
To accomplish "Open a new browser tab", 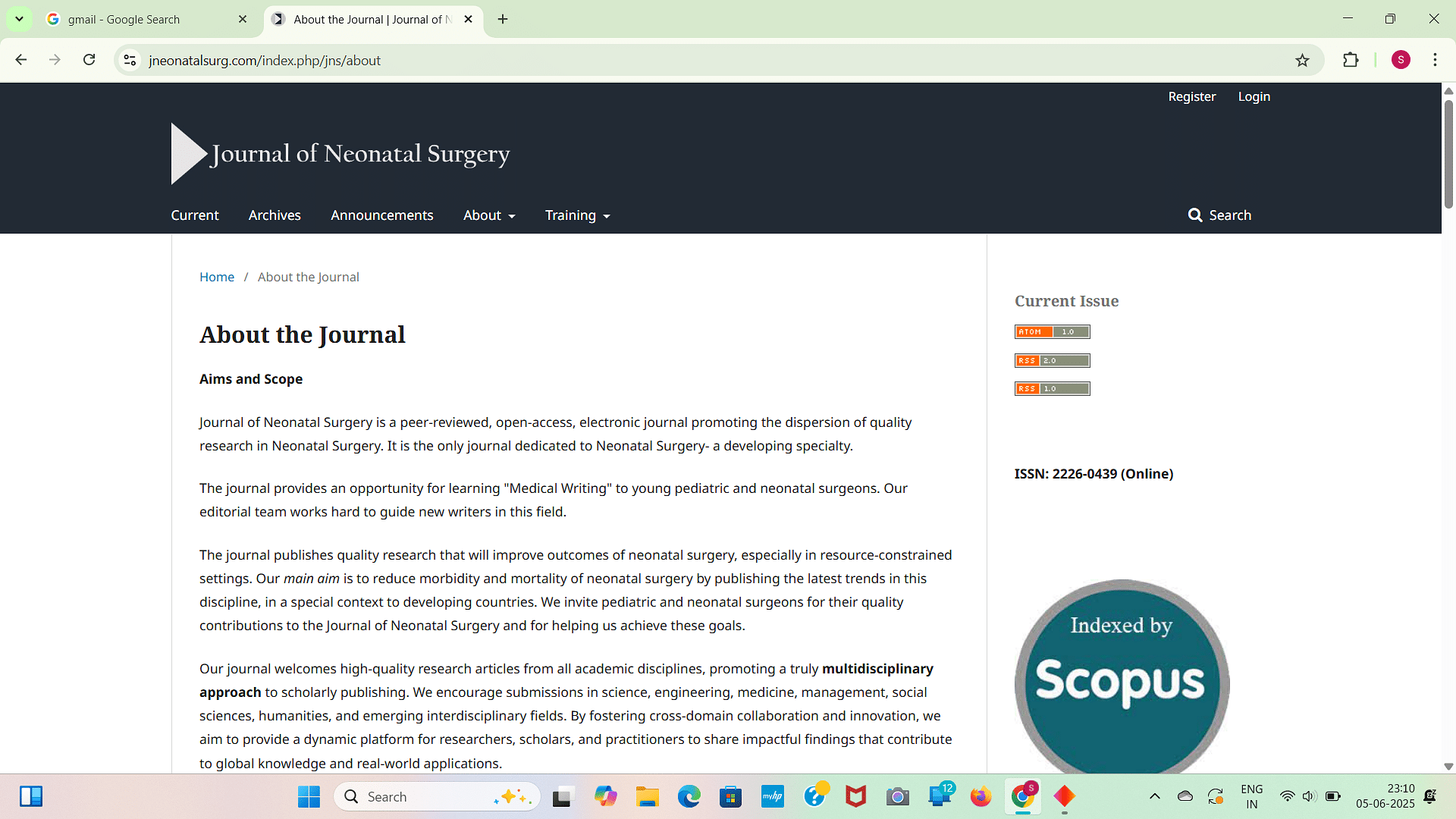I will (503, 19).
